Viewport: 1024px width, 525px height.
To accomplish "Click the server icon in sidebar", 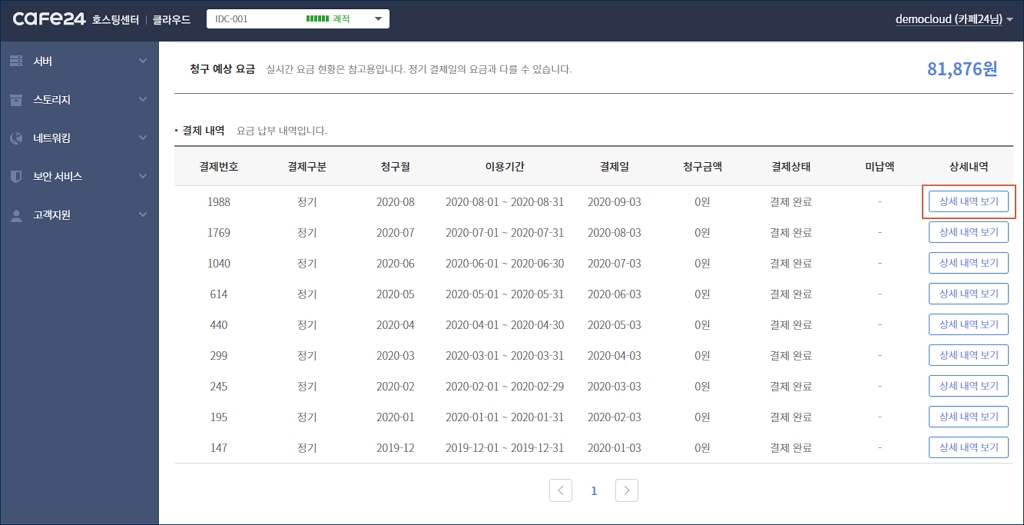I will click(16, 62).
